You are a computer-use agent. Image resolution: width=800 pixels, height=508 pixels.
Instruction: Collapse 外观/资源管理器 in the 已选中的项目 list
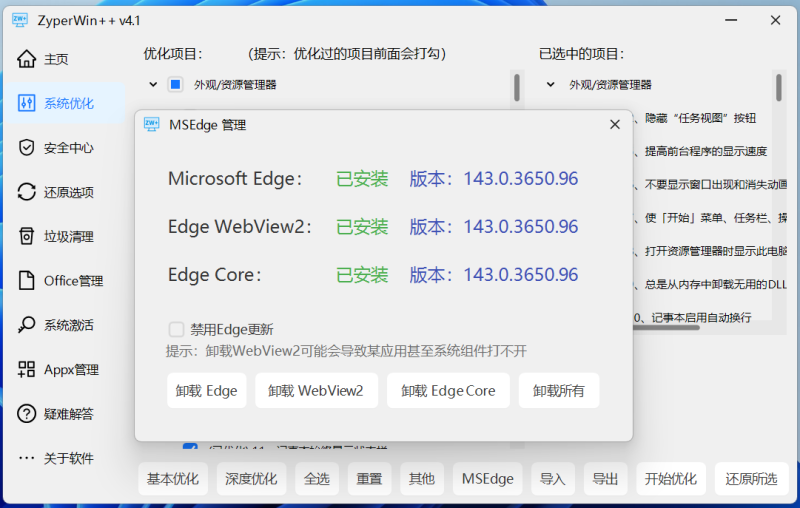pos(551,85)
